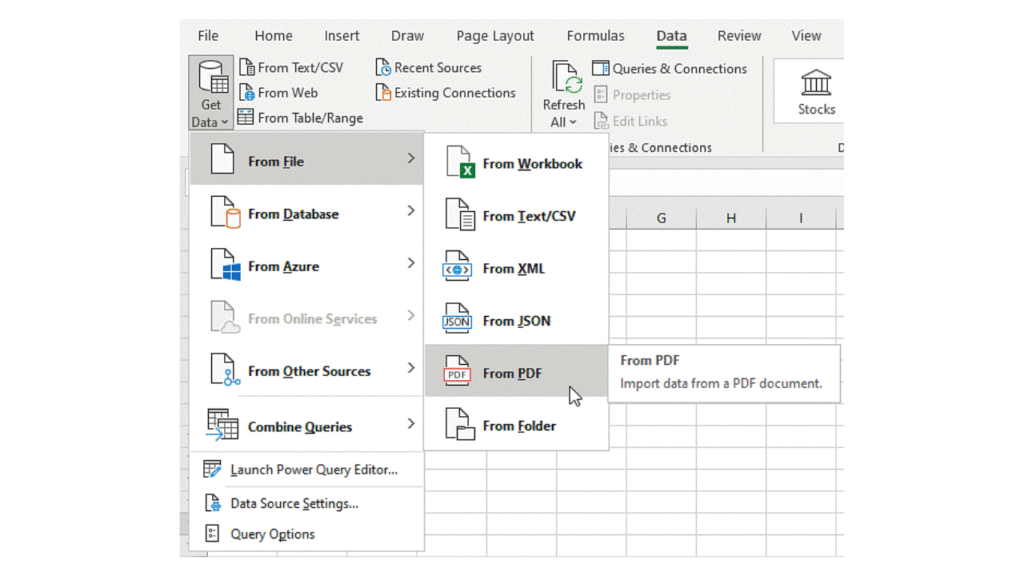Select the Data ribbon tab
The width and height of the screenshot is (1024, 576).
(671, 37)
